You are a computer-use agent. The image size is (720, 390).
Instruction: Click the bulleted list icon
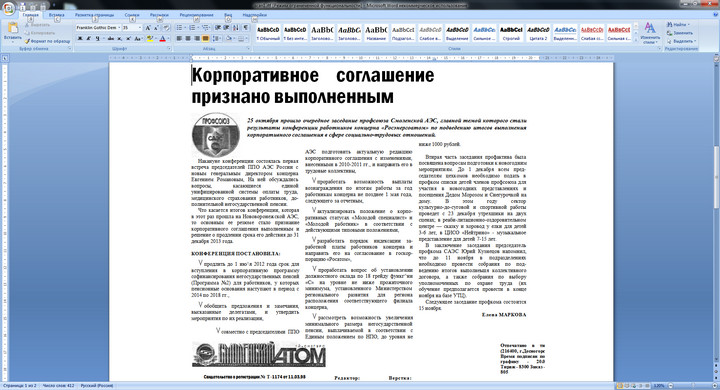tap(180, 28)
